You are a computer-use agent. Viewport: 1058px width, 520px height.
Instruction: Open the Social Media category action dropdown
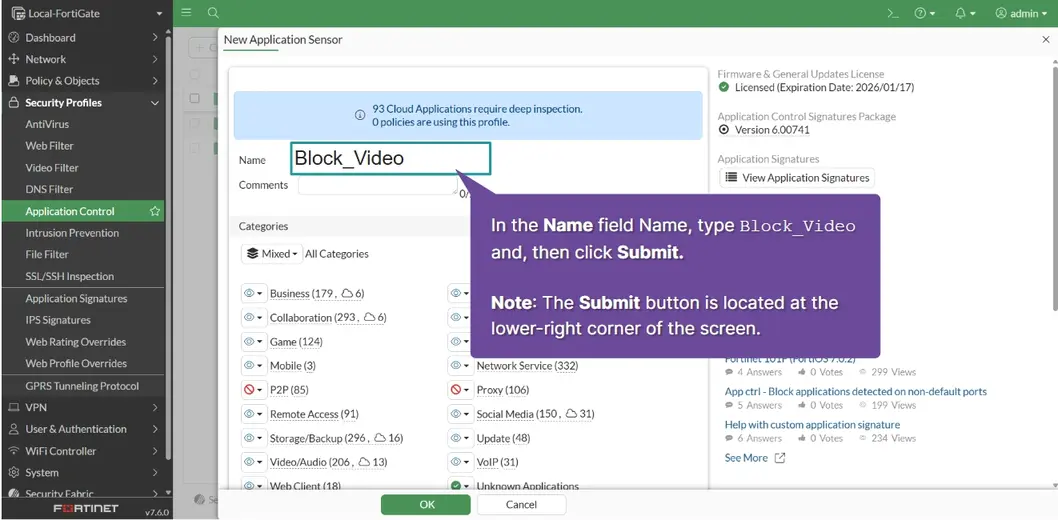[460, 413]
